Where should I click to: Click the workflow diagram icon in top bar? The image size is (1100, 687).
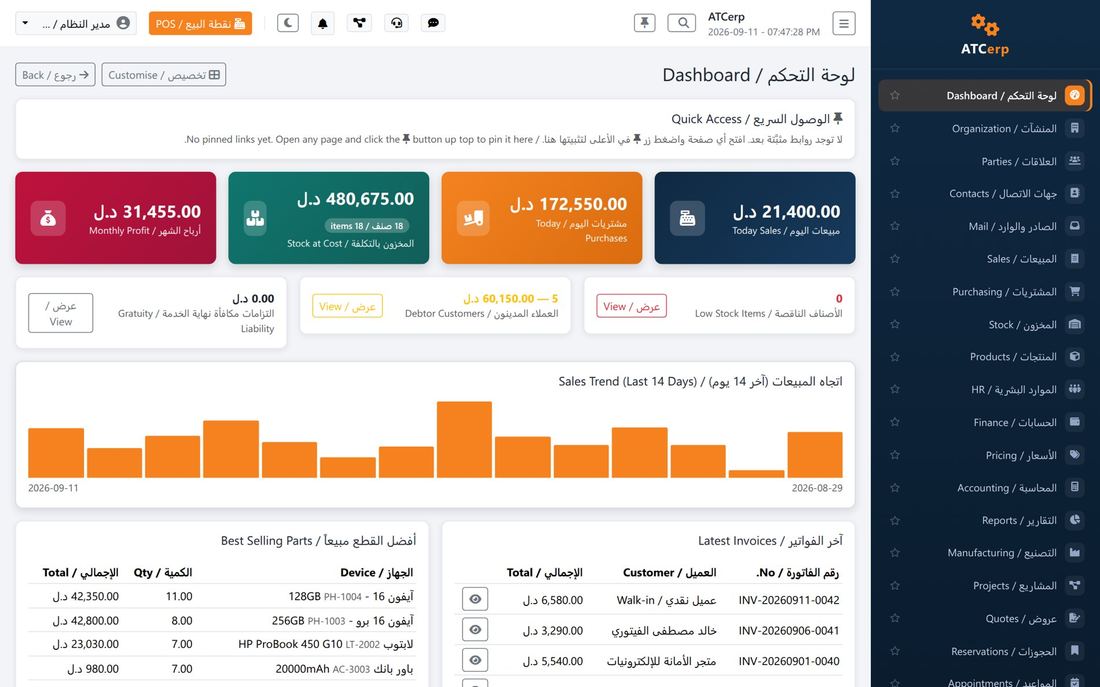coord(359,23)
